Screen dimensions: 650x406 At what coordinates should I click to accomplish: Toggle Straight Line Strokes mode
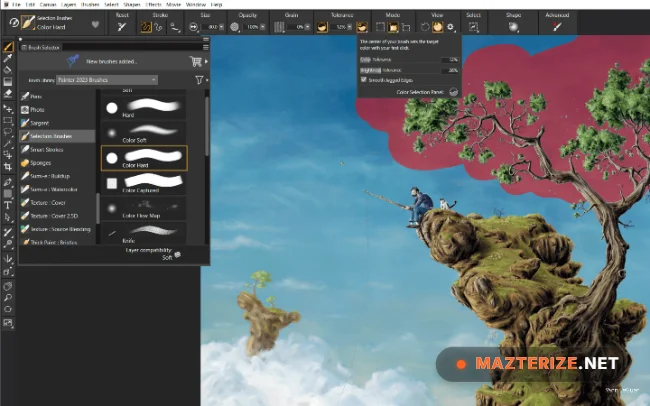click(158, 27)
